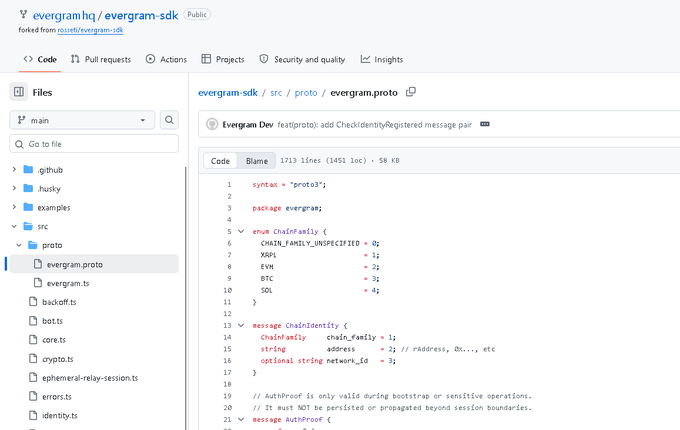Click line number 10
This screenshot has width=680, height=430.
[x=227, y=290]
